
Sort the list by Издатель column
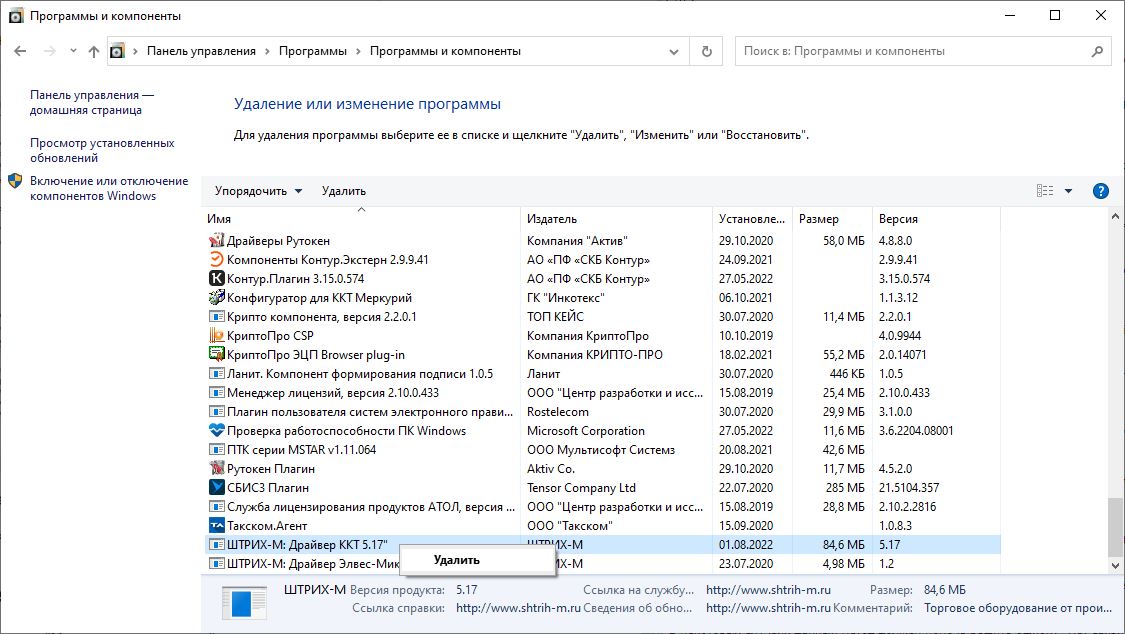coord(615,219)
